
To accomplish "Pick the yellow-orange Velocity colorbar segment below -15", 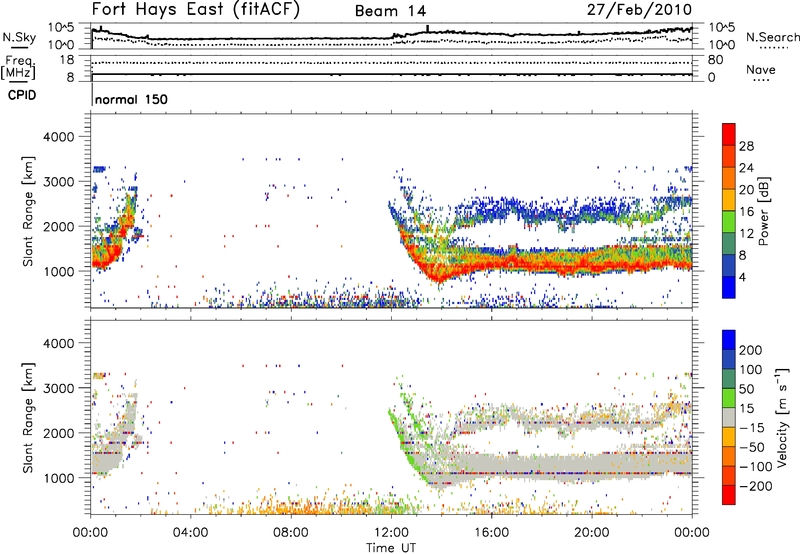I will [729, 436].
